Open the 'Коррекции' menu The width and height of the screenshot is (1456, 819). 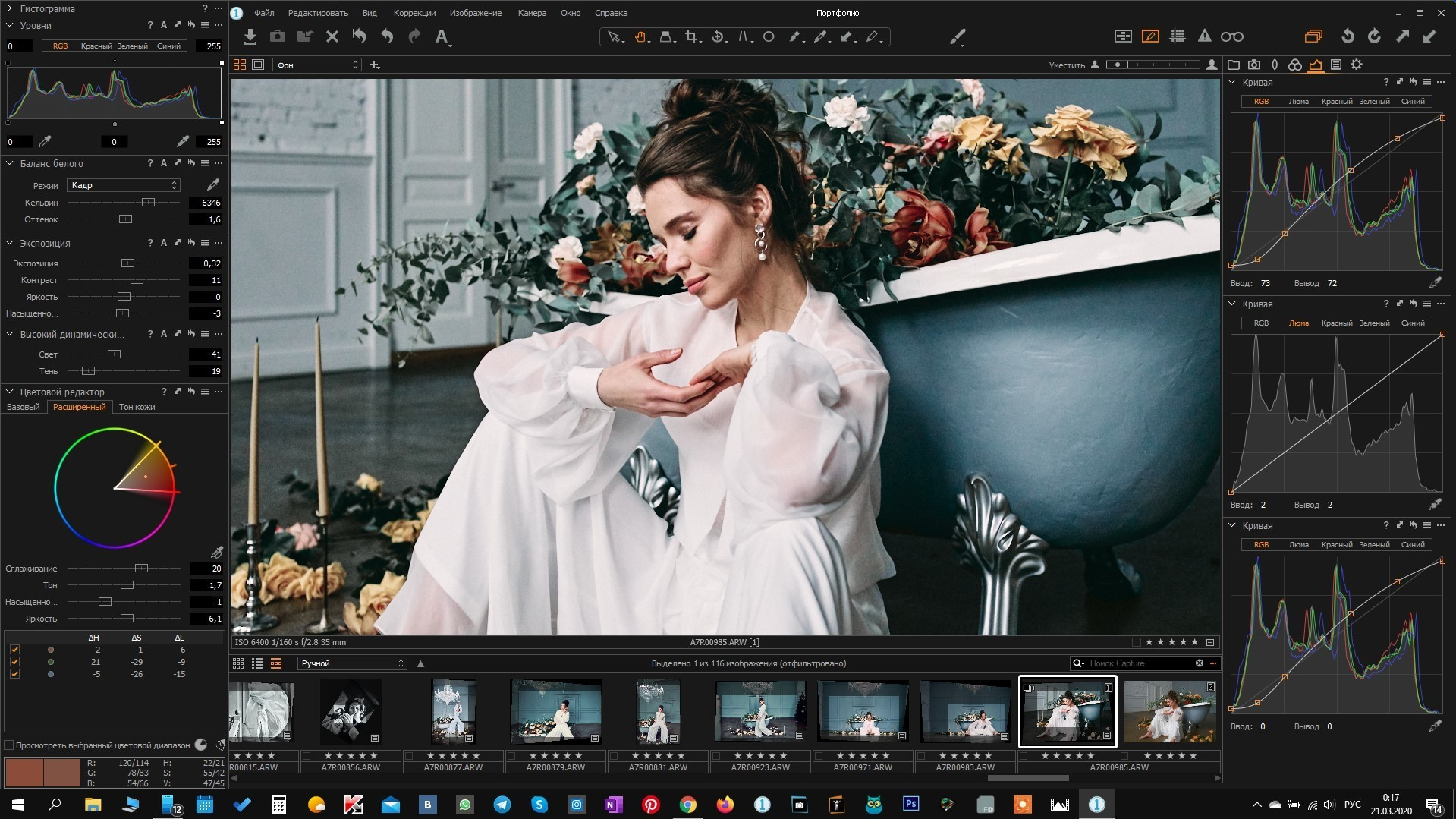(414, 13)
